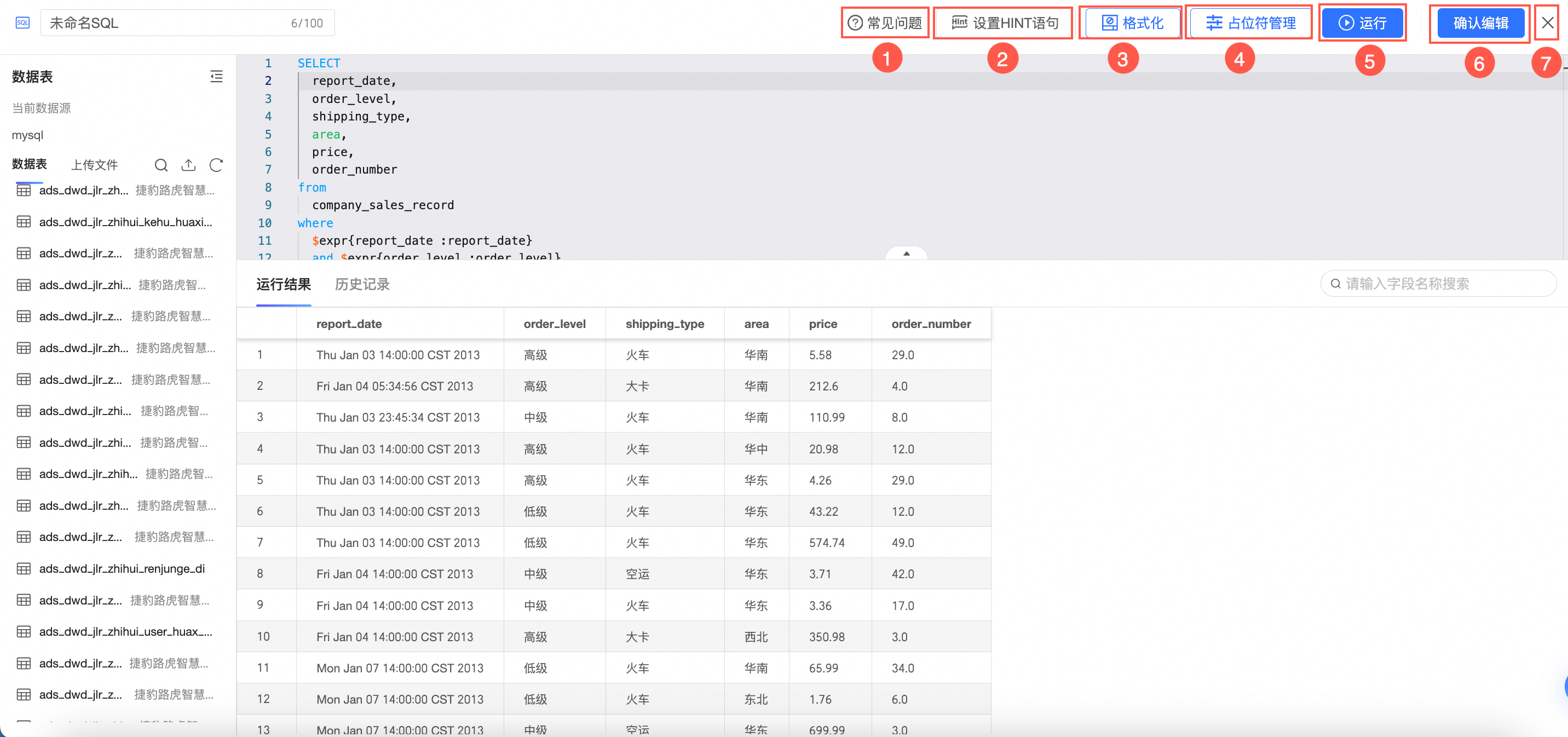Click the search icon in data table panel
The height and width of the screenshot is (737, 1568).
coord(161,165)
